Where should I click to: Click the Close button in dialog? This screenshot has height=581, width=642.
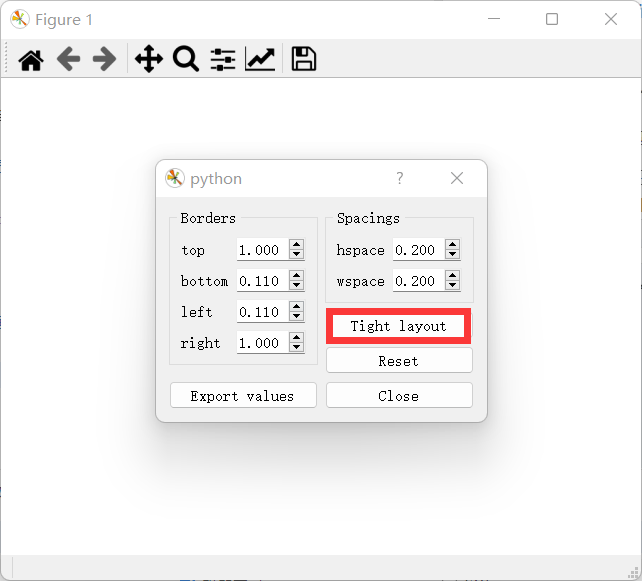(399, 396)
